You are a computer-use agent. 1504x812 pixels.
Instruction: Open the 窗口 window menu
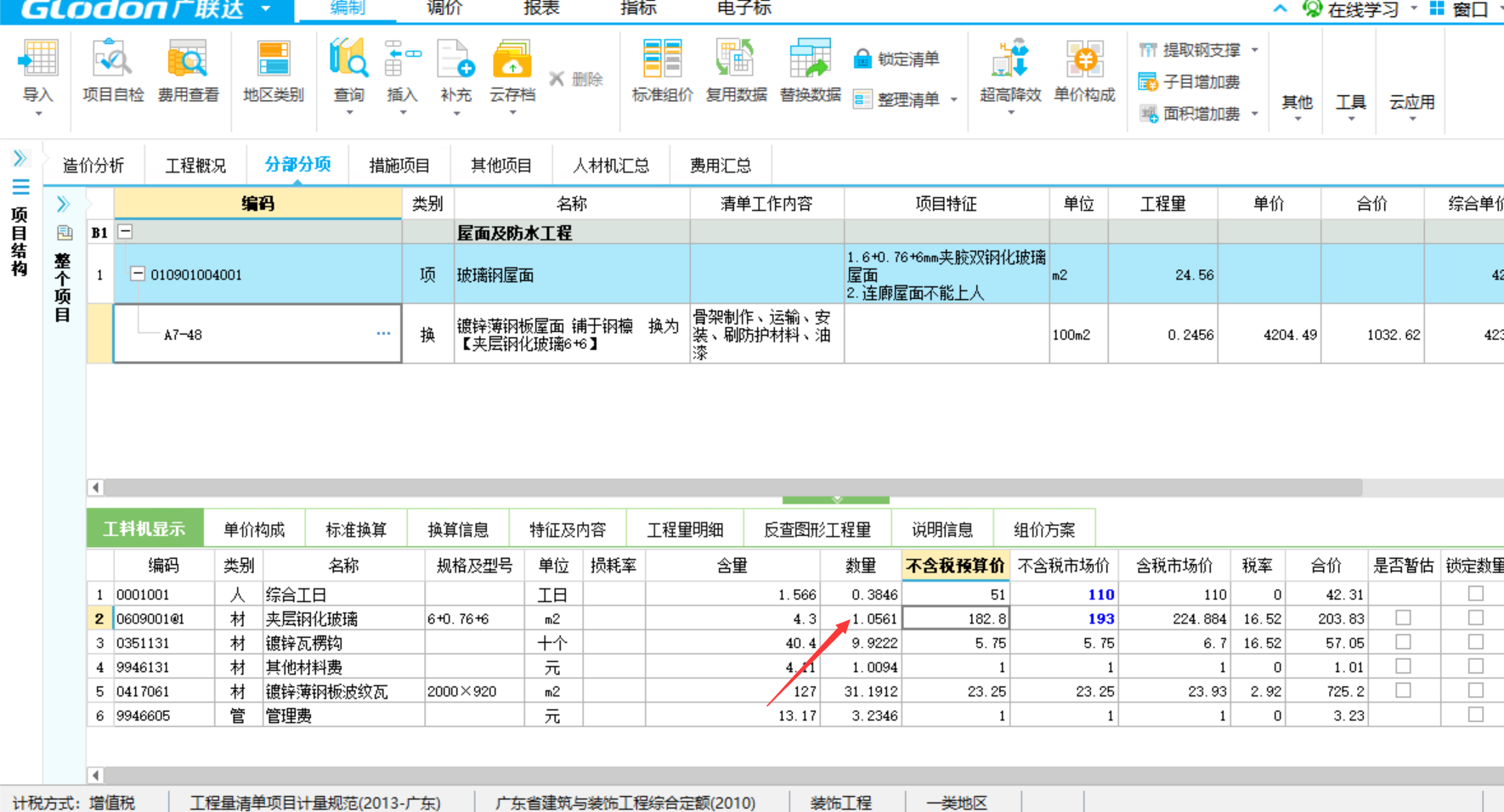[1459, 9]
